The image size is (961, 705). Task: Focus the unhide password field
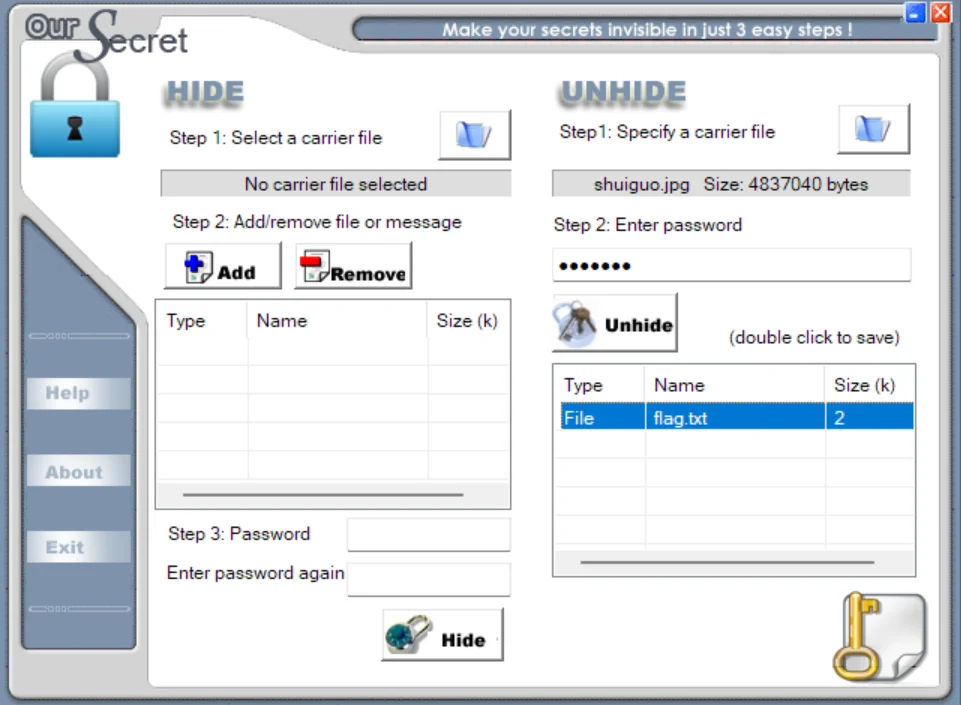click(731, 265)
